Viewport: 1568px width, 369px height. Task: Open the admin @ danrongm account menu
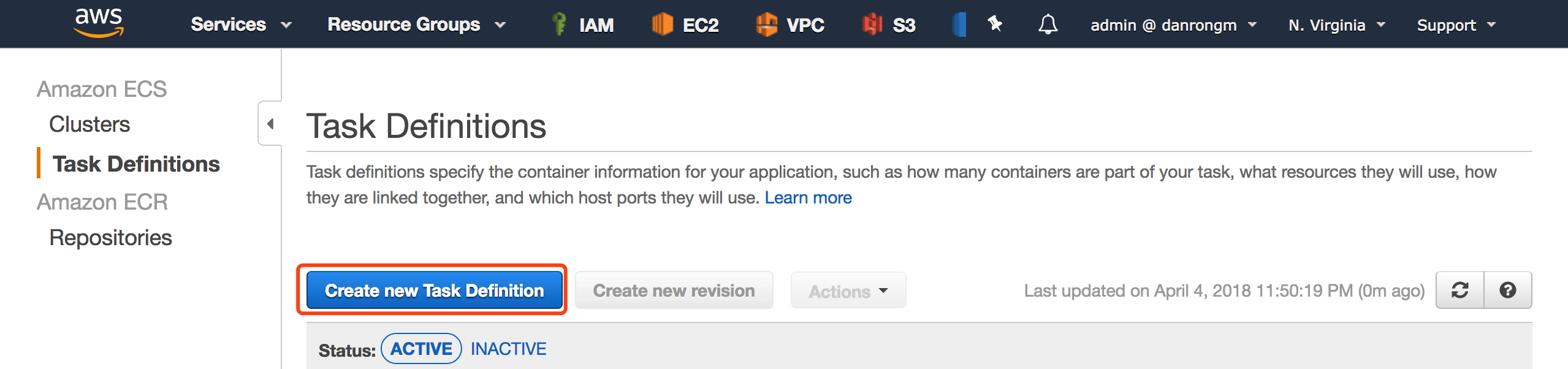pos(1173,25)
